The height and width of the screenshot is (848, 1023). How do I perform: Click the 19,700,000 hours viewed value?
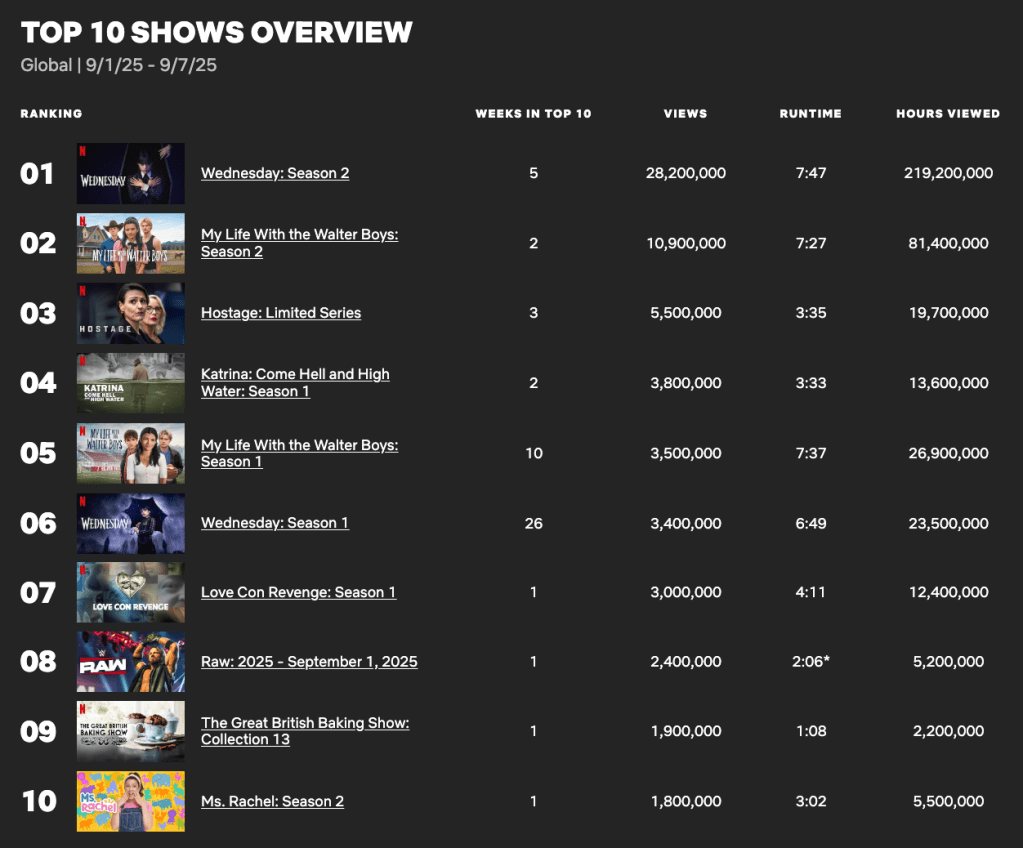(948, 313)
